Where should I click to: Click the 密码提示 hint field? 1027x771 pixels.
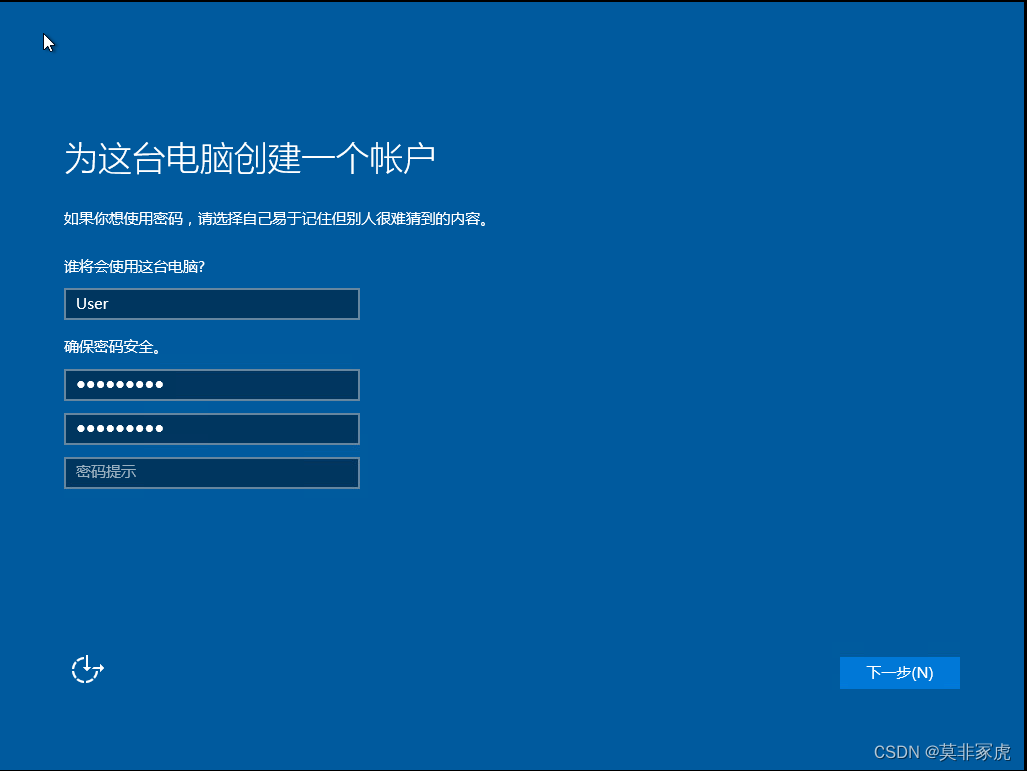coord(212,473)
